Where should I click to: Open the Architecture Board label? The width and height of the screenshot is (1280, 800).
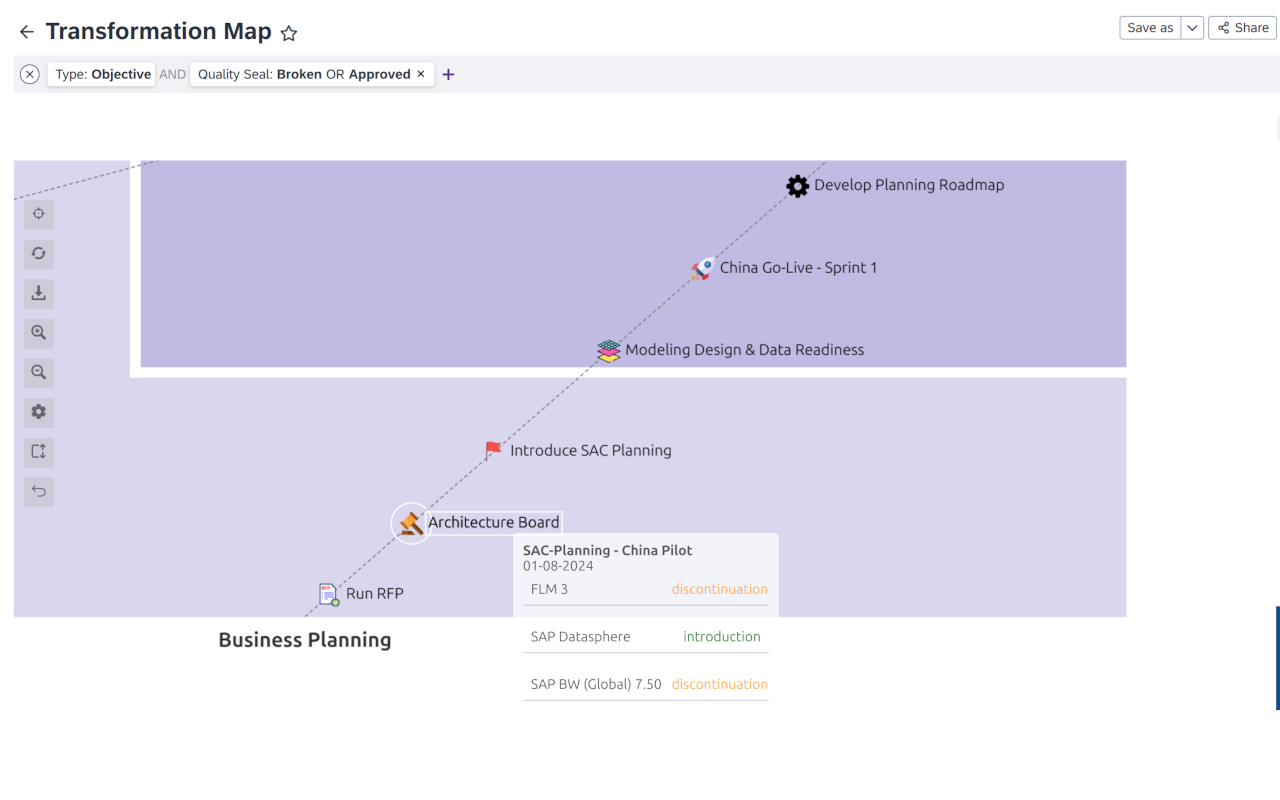494,522
